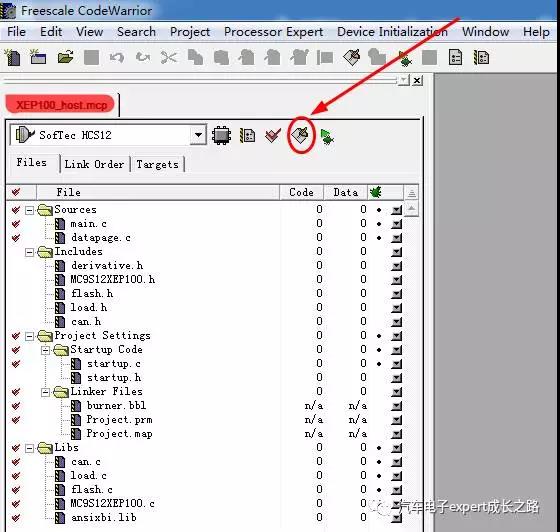This screenshot has height=532, width=560.
Task: Open the popup arrow on Project.prm row
Action: [x=396, y=420]
